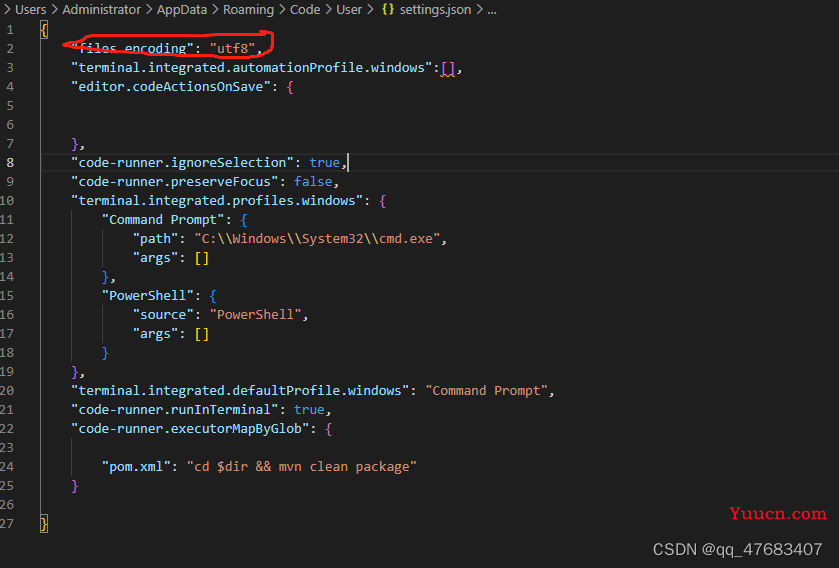Click the cmd.exe path string
The image size is (839, 568).
point(317,239)
